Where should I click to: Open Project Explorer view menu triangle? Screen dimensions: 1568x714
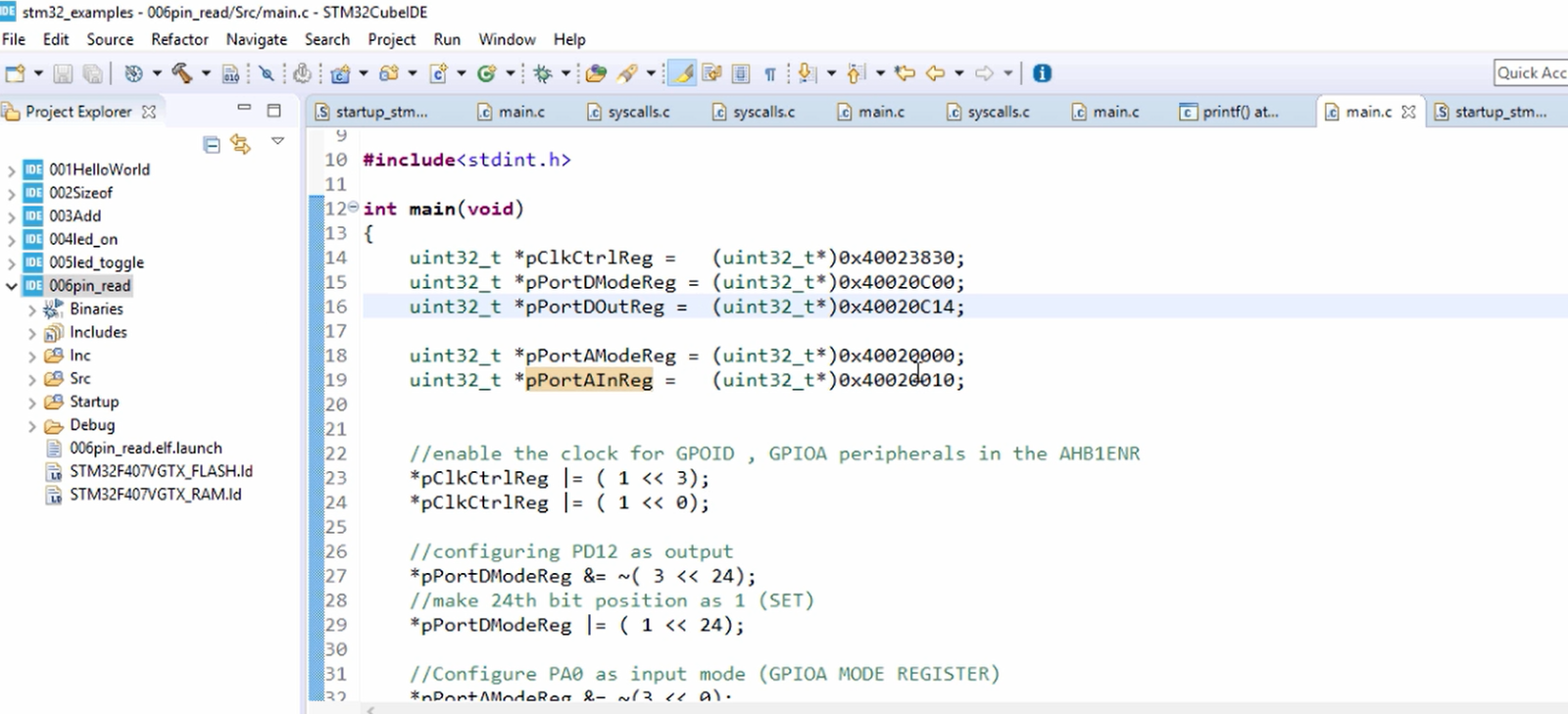[x=278, y=142]
